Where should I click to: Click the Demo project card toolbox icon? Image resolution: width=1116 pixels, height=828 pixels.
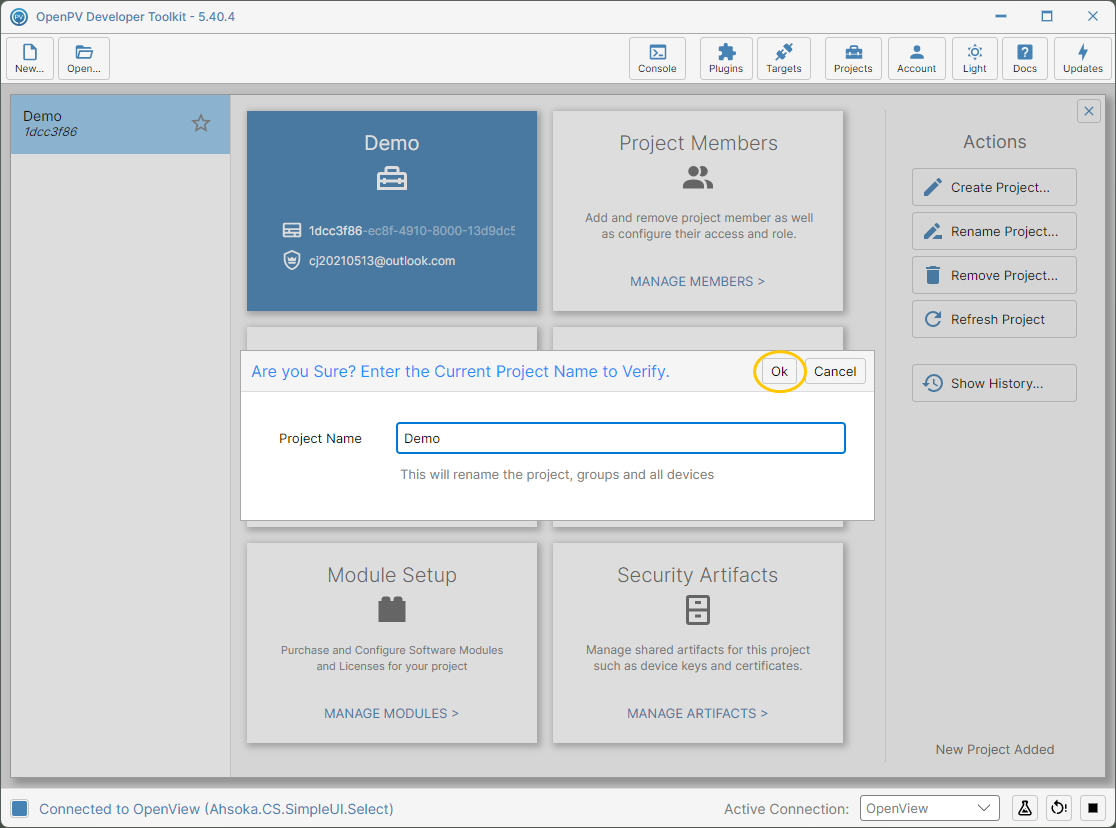click(x=392, y=178)
